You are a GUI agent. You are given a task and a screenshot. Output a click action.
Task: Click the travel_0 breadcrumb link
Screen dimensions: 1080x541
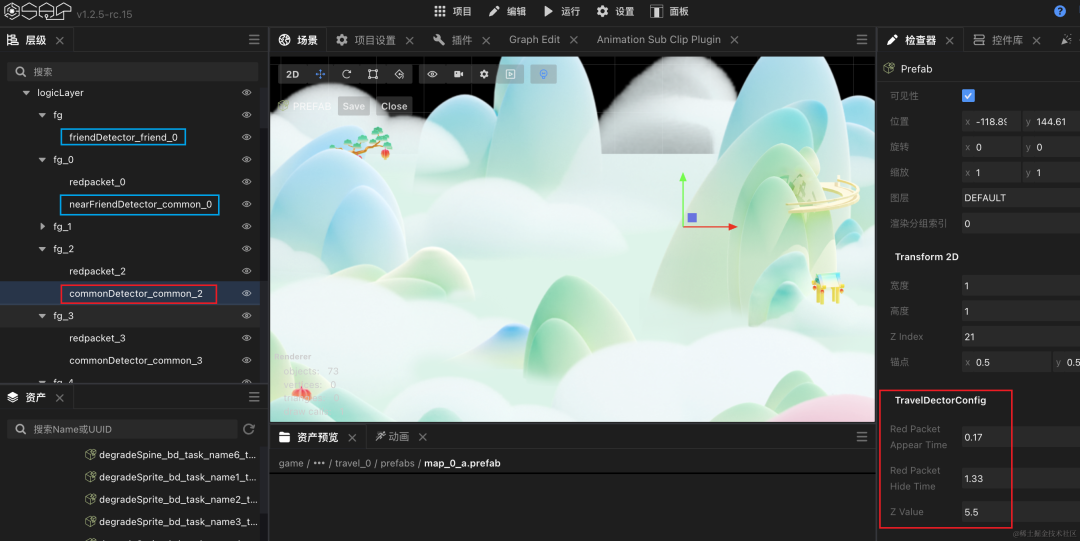click(x=353, y=463)
